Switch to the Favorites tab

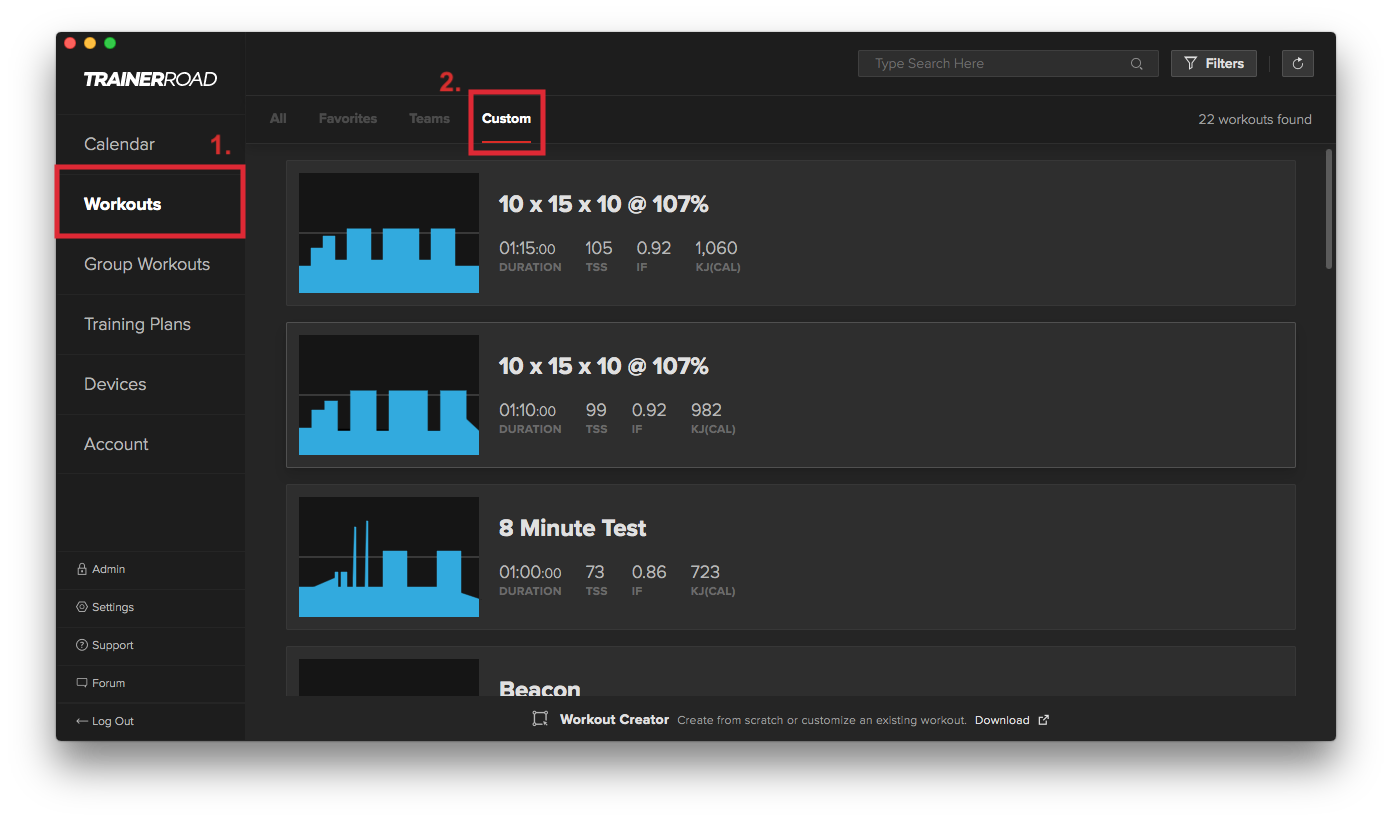pyautogui.click(x=348, y=118)
